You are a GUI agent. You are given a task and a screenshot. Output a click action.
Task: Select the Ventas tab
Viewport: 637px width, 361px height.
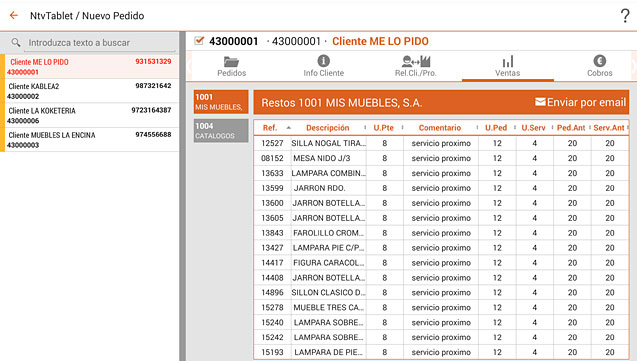pyautogui.click(x=508, y=66)
